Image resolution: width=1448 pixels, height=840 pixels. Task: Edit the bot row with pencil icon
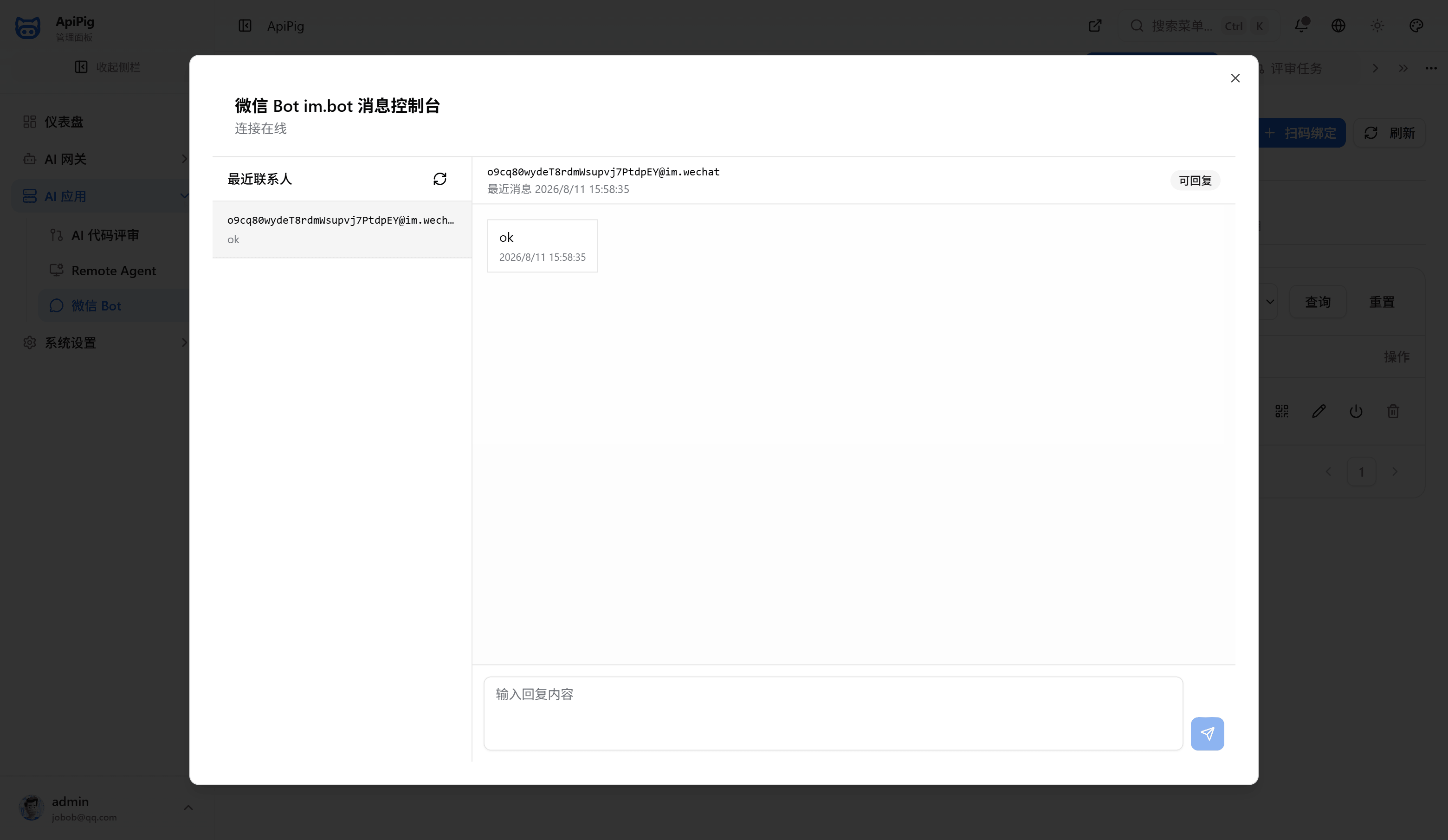1319,411
